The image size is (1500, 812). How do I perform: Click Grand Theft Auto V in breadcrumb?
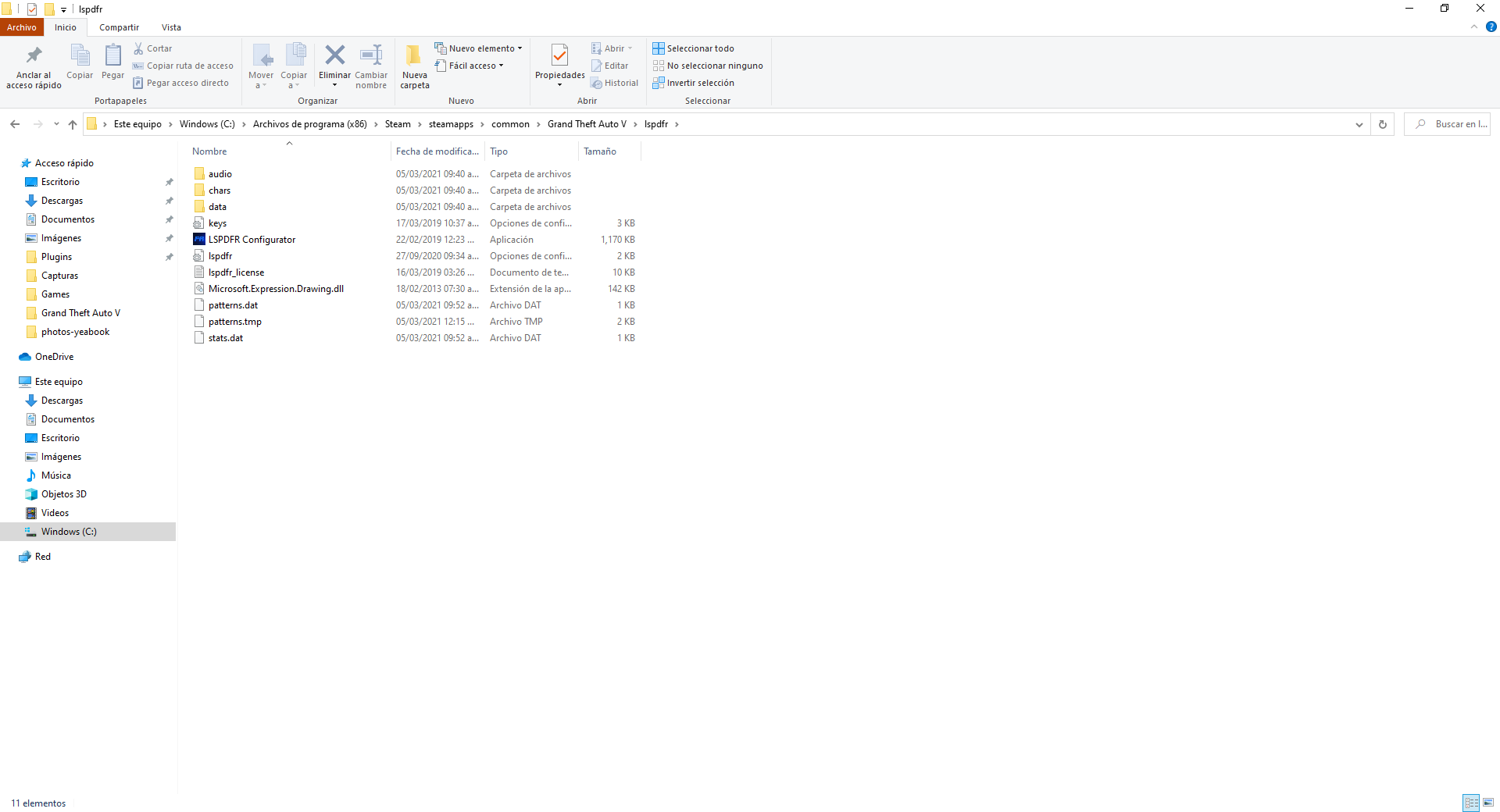click(x=587, y=124)
